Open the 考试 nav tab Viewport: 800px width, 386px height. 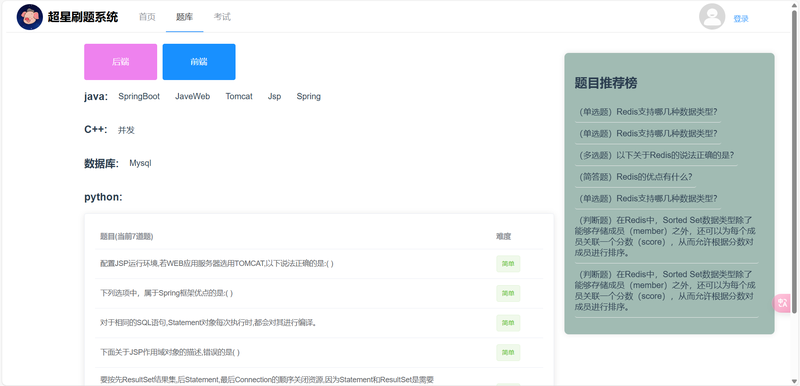(x=222, y=17)
